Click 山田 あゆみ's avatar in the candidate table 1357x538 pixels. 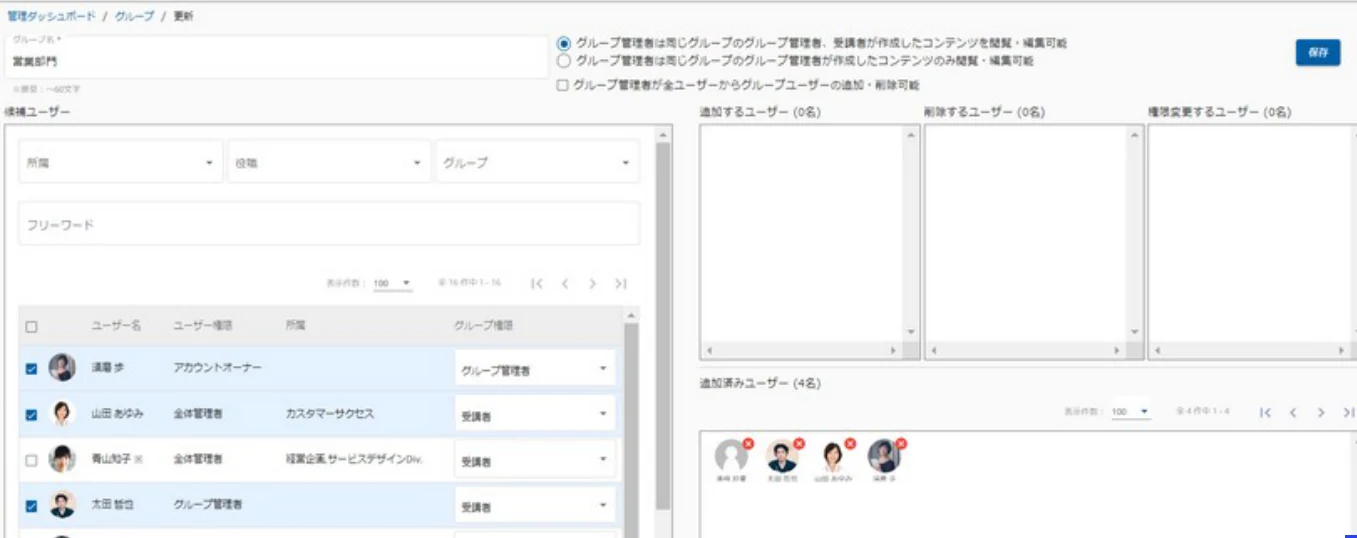[x=62, y=414]
